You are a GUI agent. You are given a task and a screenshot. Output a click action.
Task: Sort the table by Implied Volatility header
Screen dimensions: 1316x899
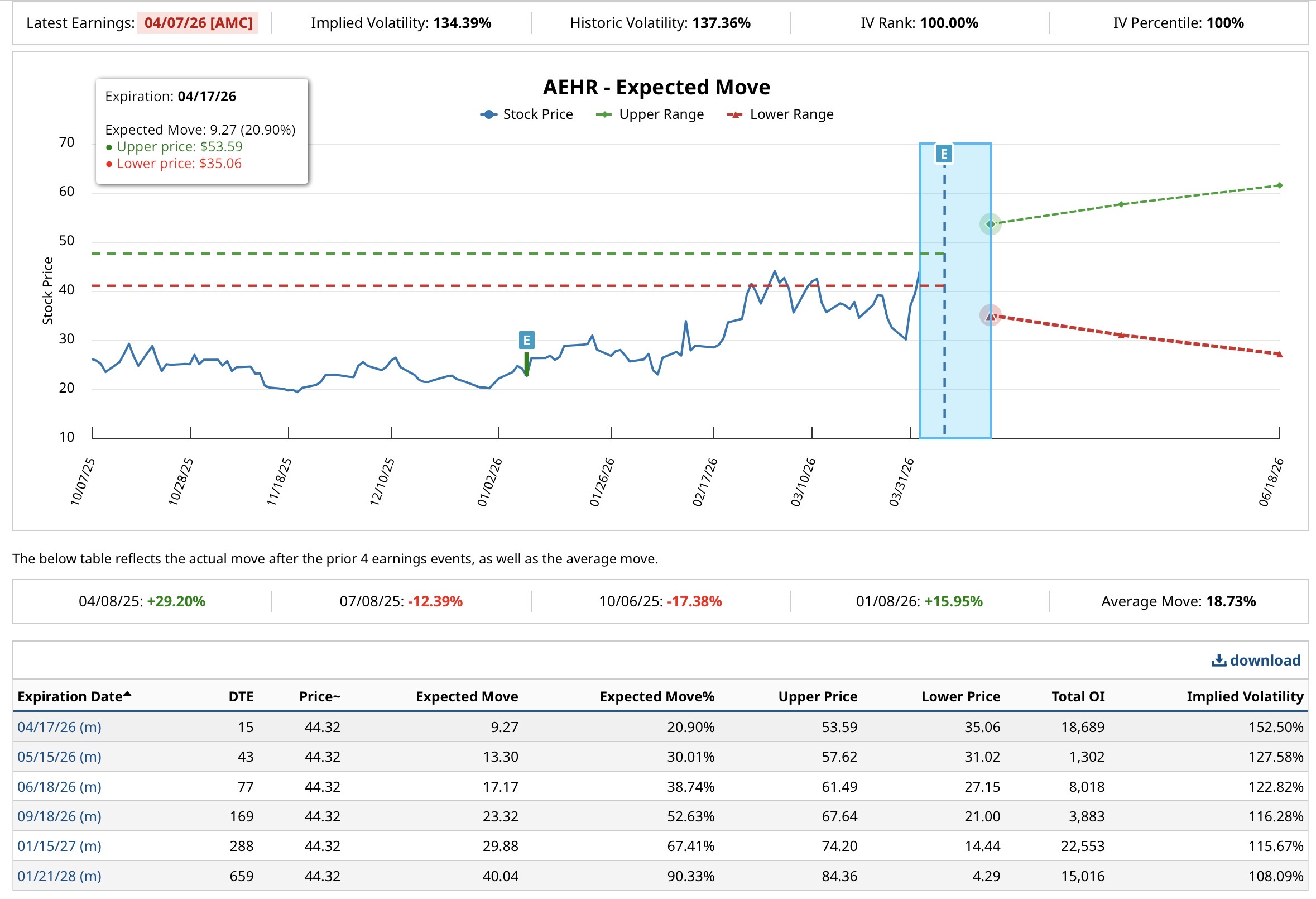pos(1245,696)
